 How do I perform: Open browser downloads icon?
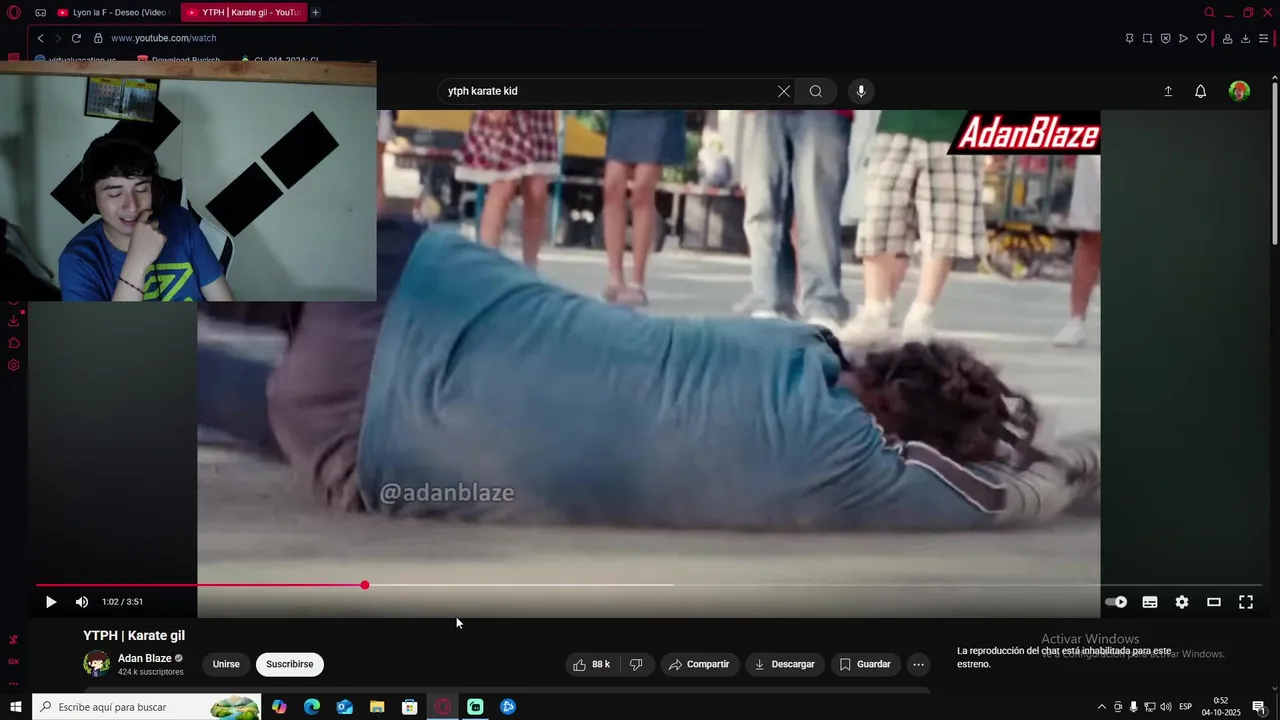(x=1245, y=38)
